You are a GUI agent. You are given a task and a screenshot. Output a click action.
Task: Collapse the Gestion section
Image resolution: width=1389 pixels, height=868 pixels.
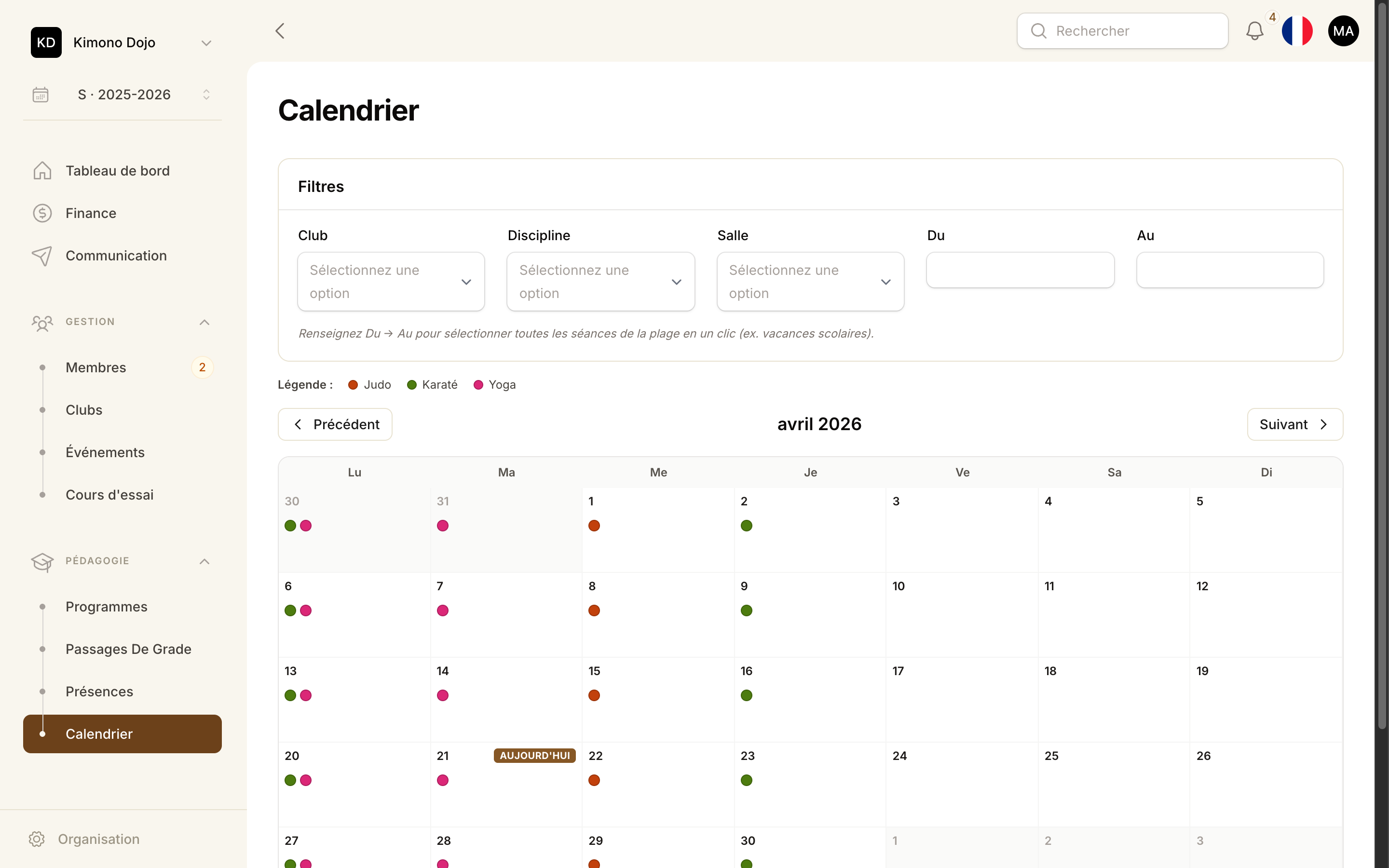click(204, 322)
